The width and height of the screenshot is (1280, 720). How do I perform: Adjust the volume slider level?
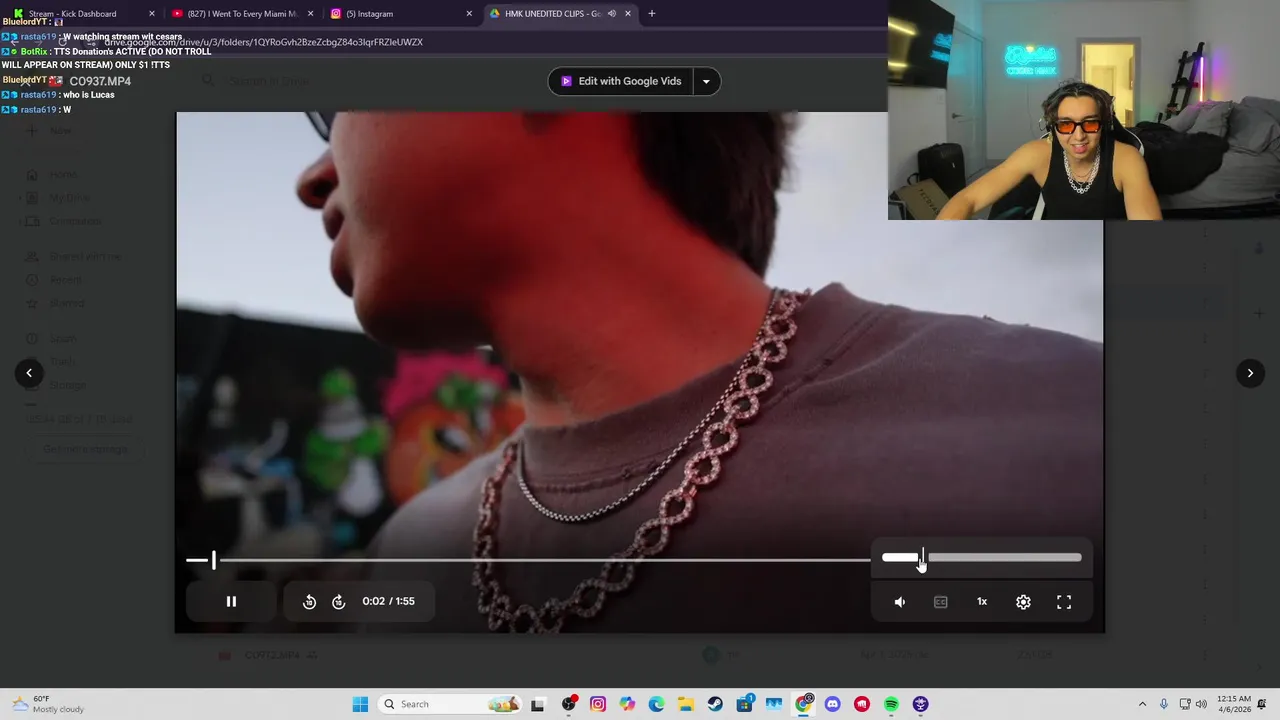981,557
